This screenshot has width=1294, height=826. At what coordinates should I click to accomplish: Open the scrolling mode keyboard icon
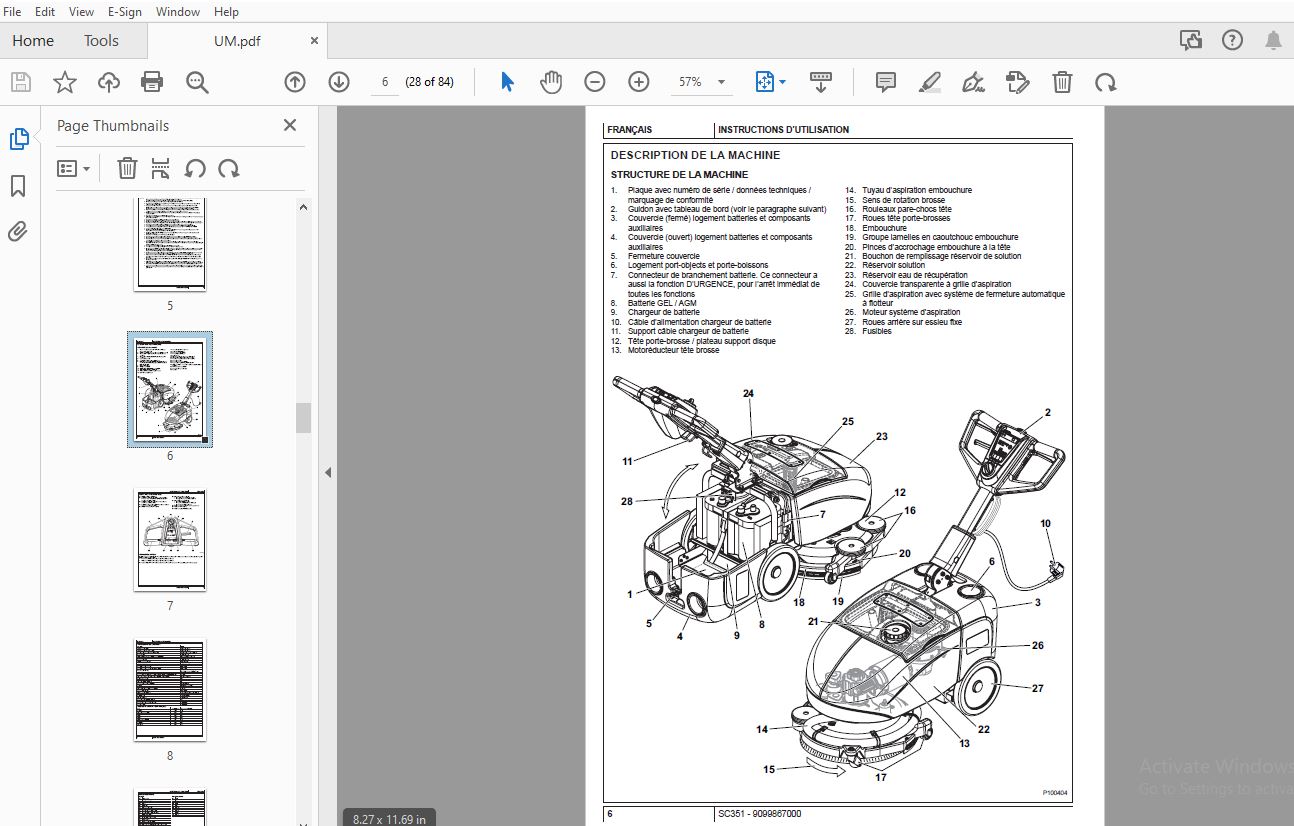pos(821,83)
